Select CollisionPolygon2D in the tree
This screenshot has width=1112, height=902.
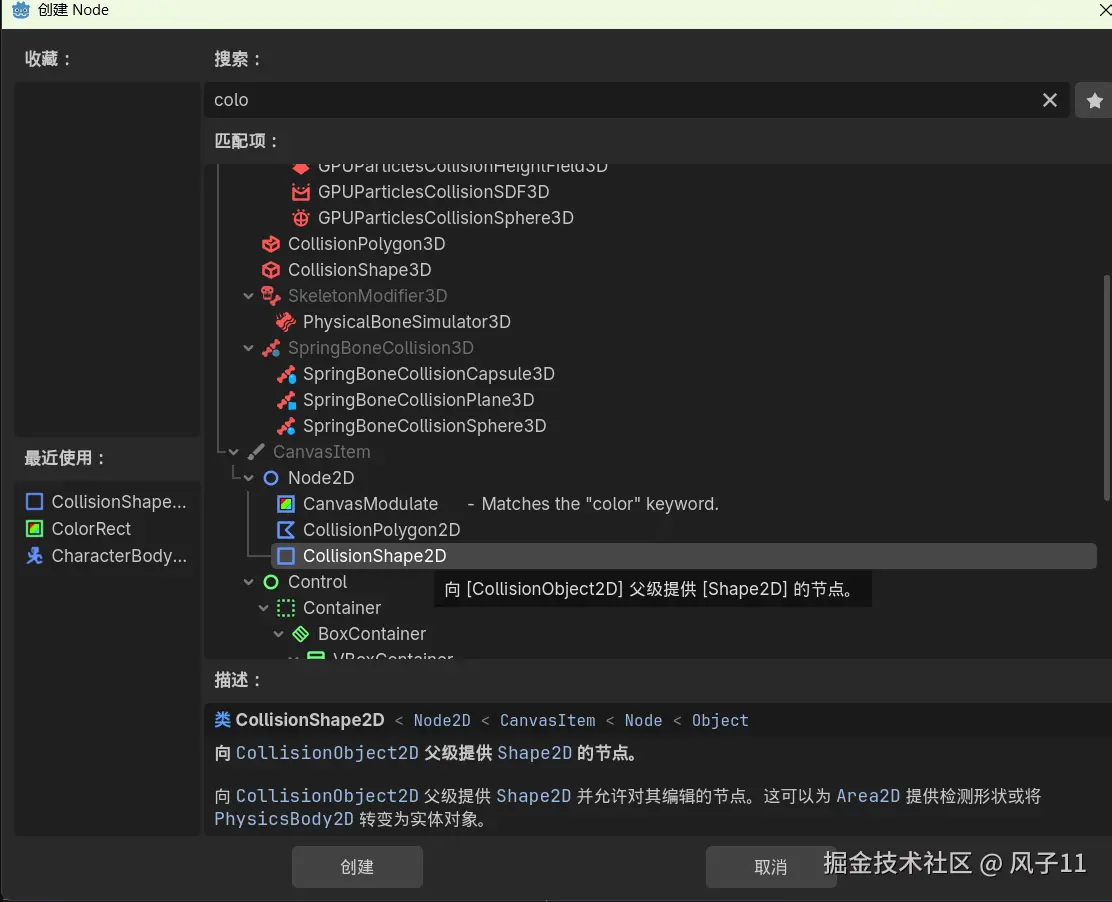pyautogui.click(x=382, y=530)
